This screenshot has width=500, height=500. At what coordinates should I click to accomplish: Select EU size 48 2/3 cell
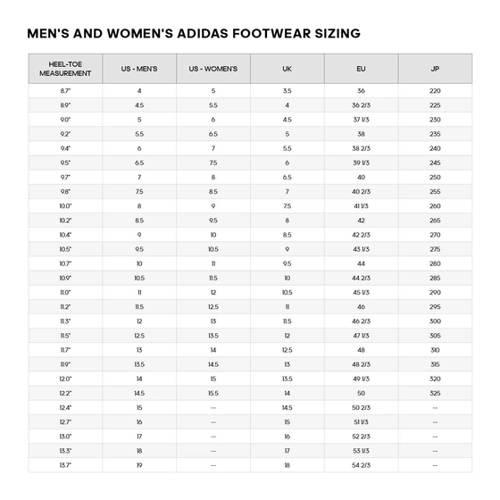point(361,364)
